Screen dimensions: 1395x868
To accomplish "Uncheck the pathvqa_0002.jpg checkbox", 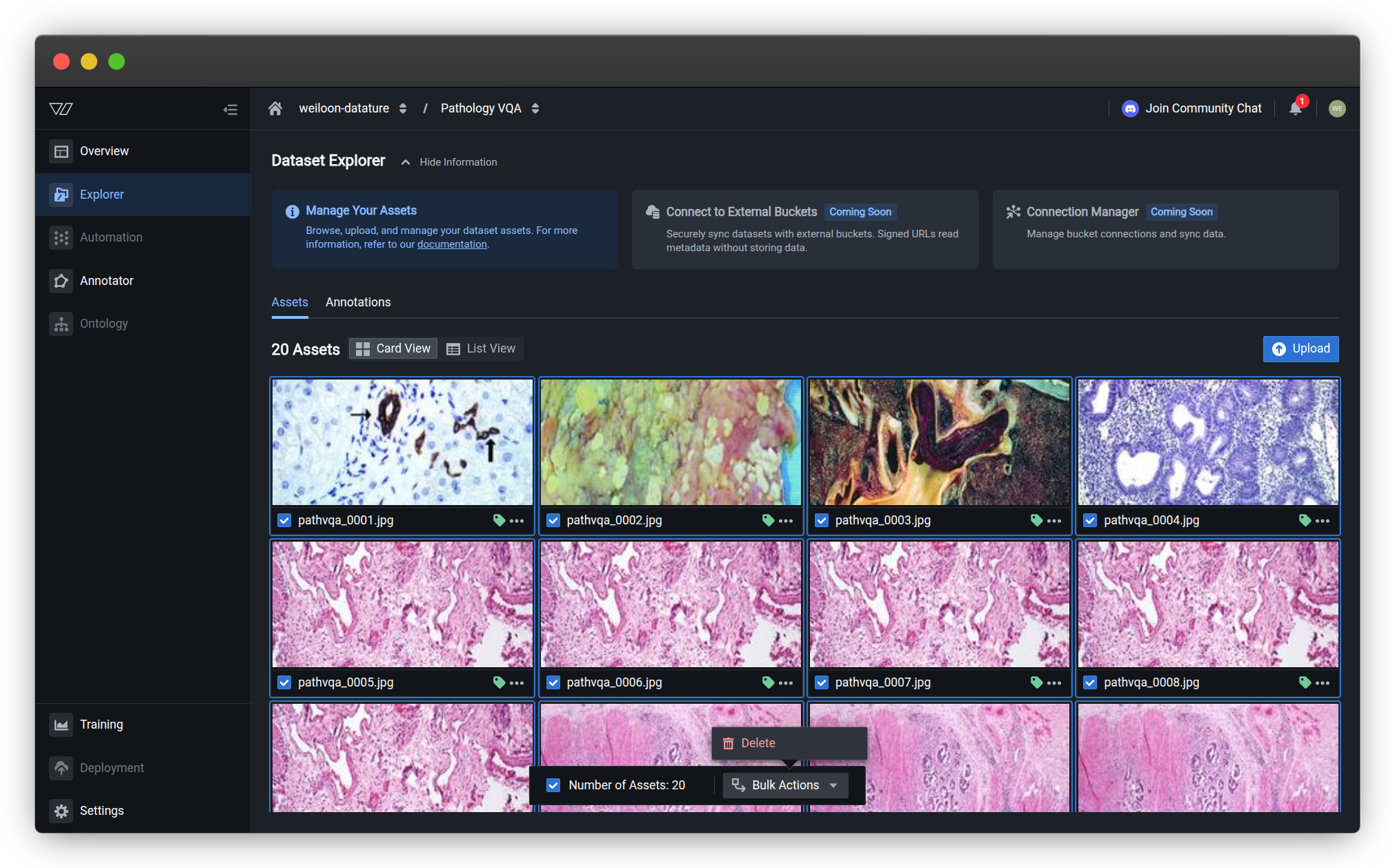I will (x=553, y=520).
